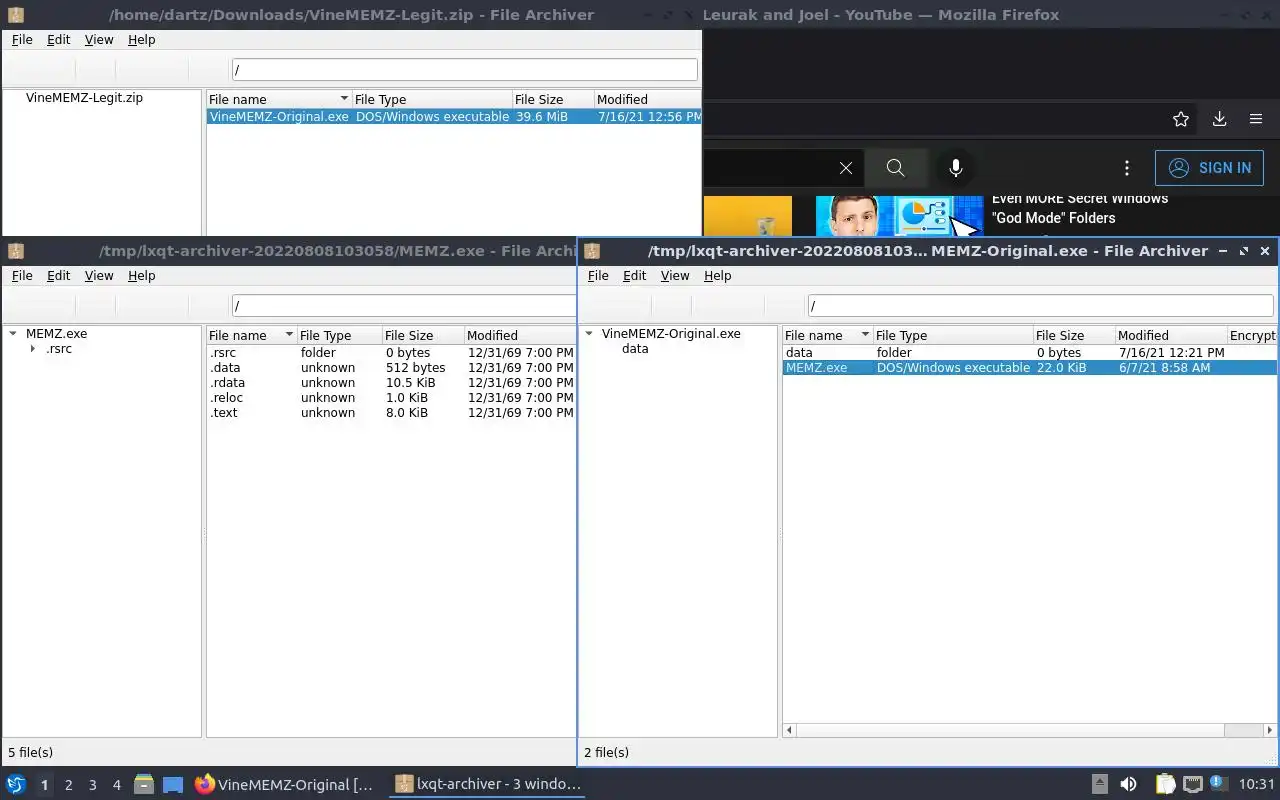The image size is (1280, 800).
Task: Open File menu in VineMEMZ-Legit.zip window
Action: tap(22, 40)
